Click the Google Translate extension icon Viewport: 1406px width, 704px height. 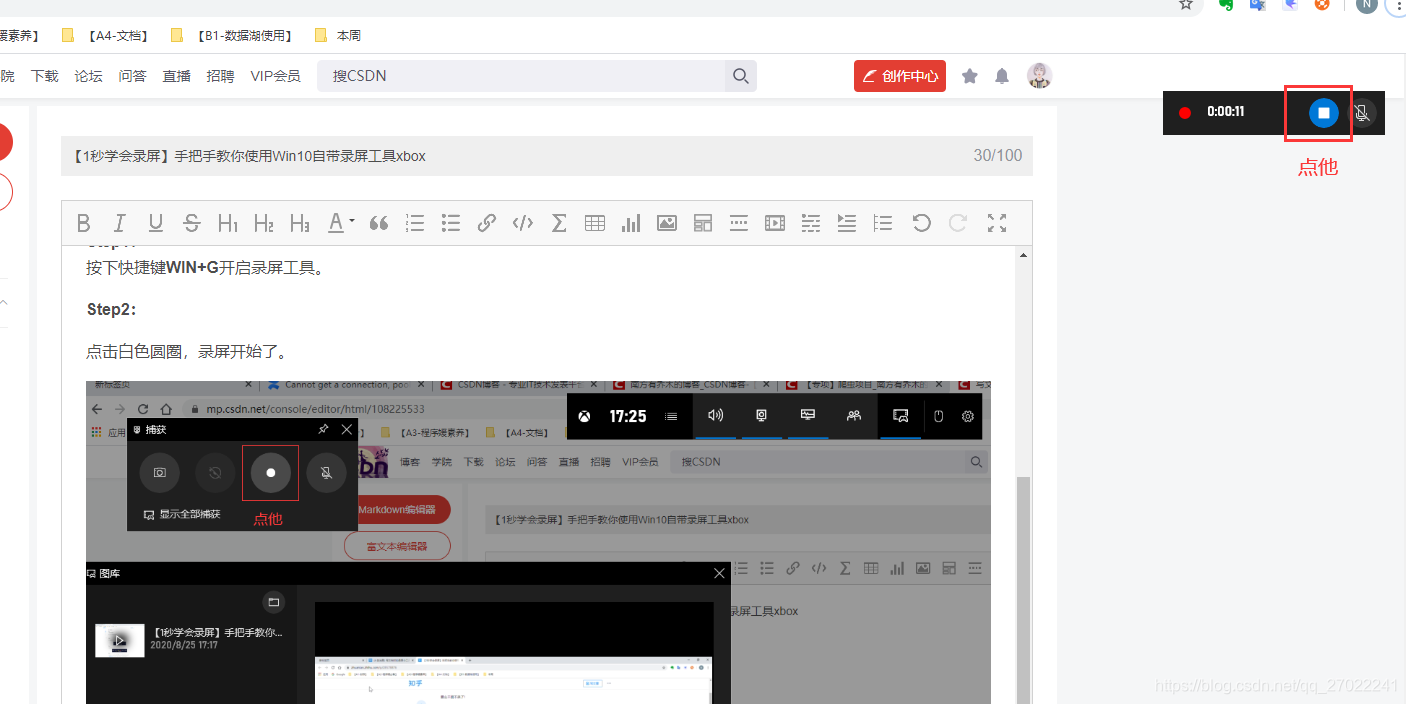(x=1257, y=5)
